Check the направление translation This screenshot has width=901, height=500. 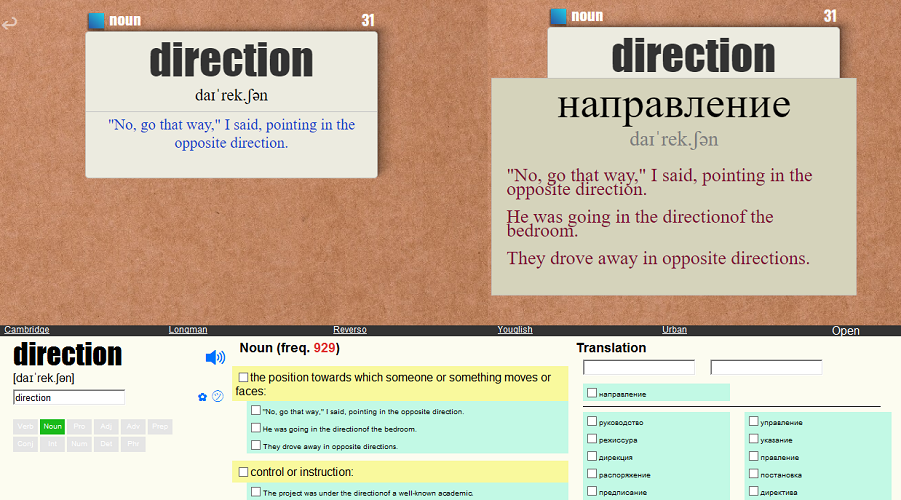[592, 393]
